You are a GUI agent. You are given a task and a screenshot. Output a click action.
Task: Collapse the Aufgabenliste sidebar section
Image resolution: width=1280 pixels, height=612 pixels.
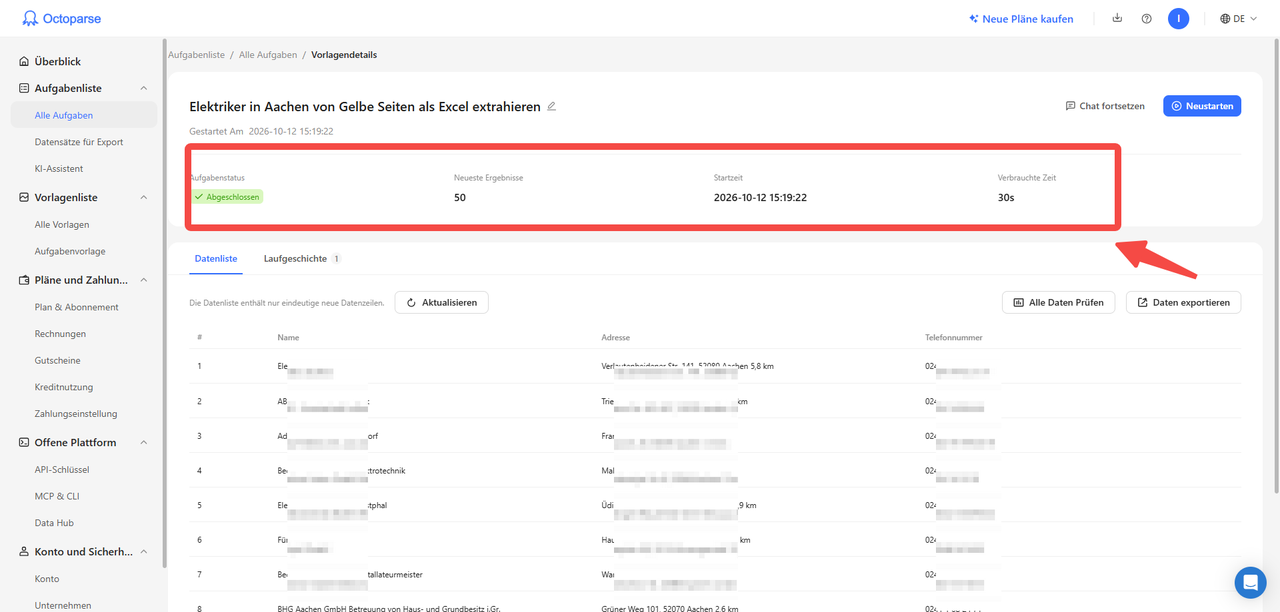click(143, 88)
